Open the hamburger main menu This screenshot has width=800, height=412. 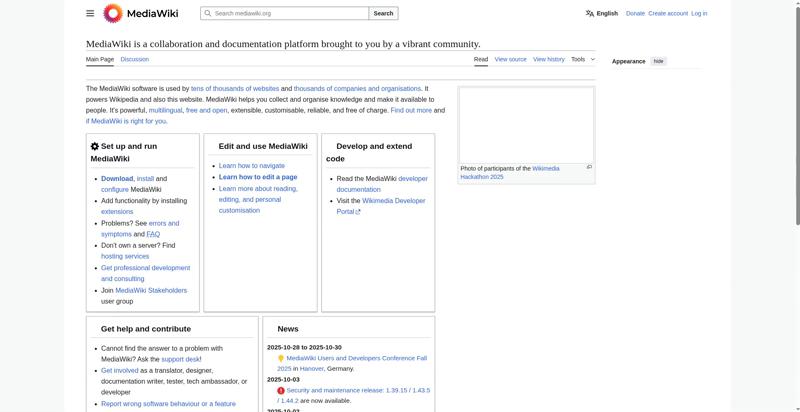[90, 13]
